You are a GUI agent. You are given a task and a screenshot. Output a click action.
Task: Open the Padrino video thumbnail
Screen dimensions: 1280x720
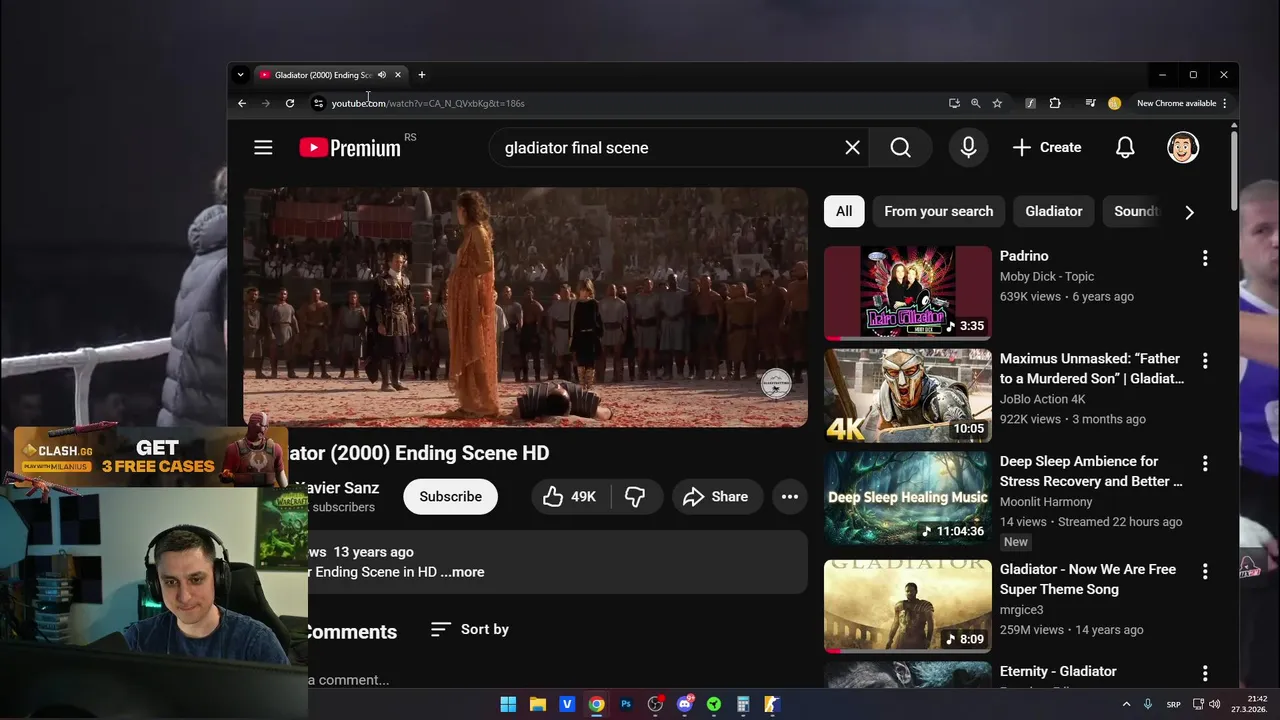[x=908, y=292]
